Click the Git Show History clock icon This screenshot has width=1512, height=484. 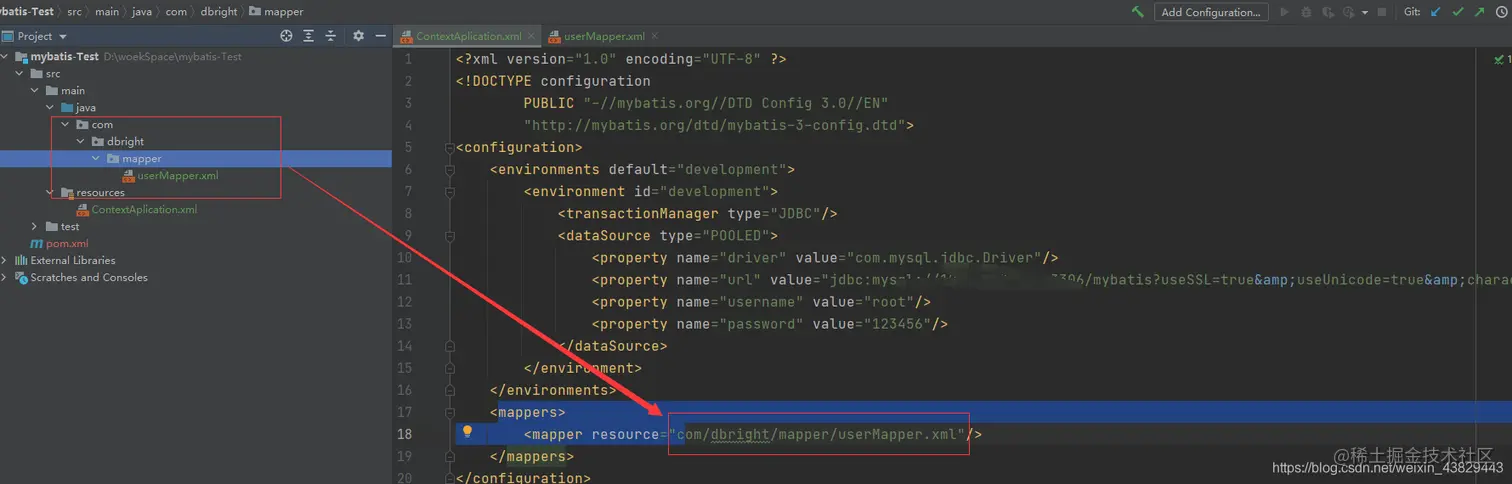tap(1501, 12)
